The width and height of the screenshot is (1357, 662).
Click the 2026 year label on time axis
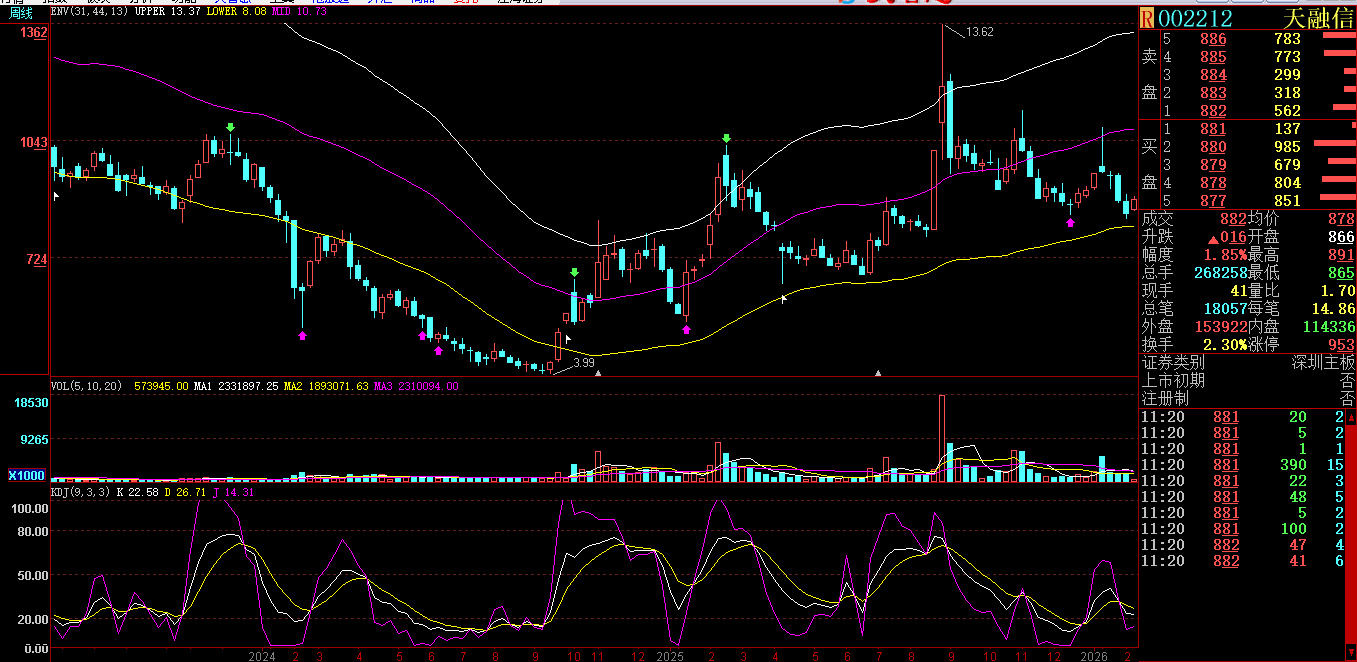(1096, 656)
